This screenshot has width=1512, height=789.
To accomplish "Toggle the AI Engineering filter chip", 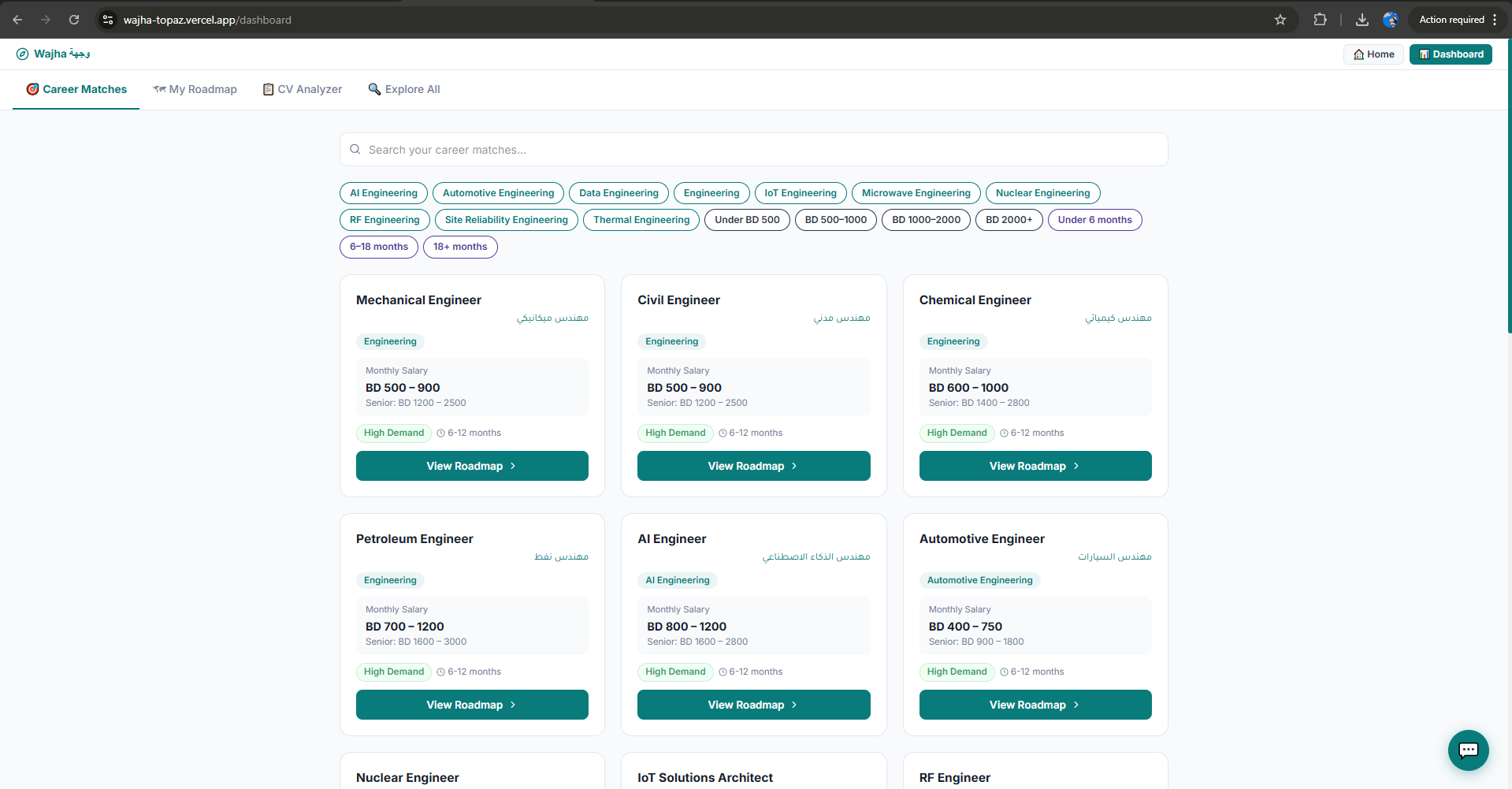I will (384, 193).
